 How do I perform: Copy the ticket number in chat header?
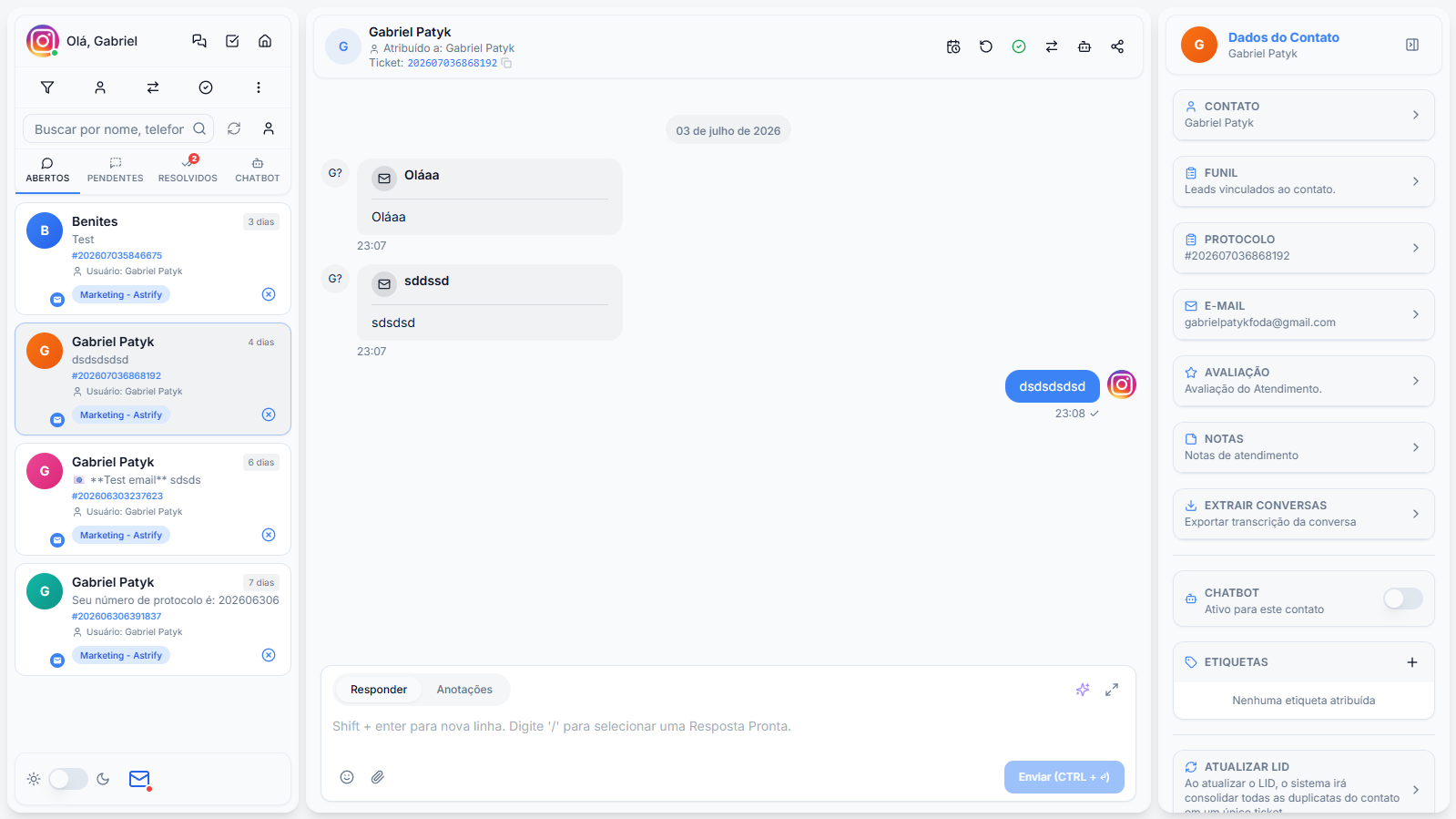(x=507, y=63)
